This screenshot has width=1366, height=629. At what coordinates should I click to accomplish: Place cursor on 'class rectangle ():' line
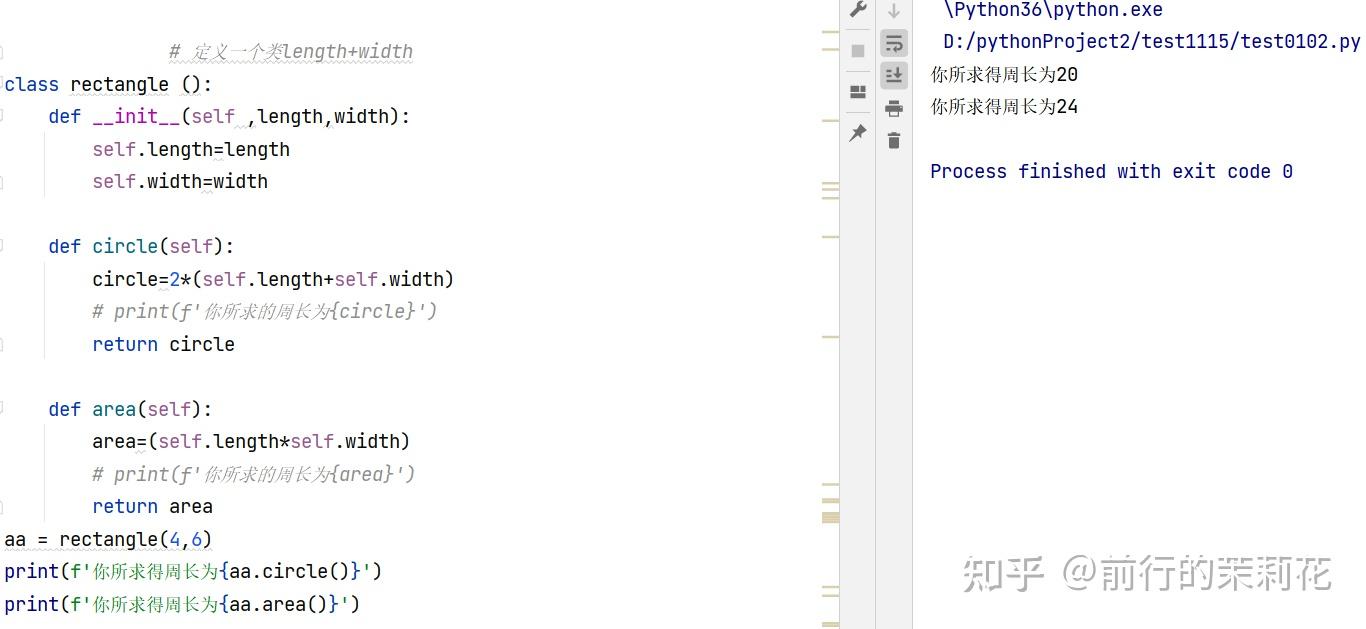pos(108,85)
